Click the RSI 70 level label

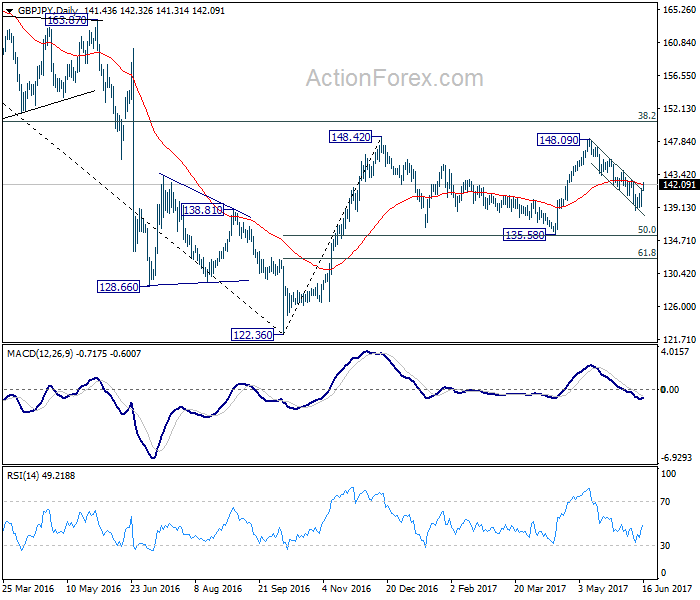pos(665,502)
